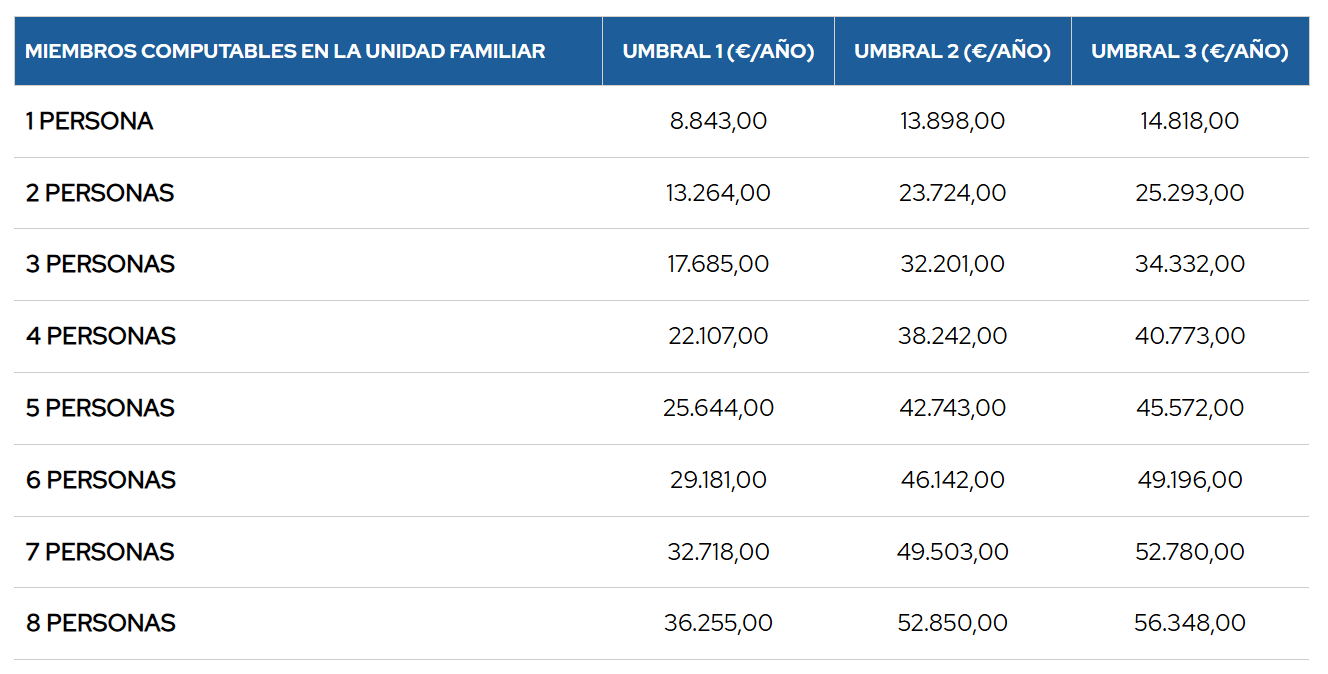
Task: Click the 'Umbral 1 (€/año)' column header
Action: coord(718,51)
